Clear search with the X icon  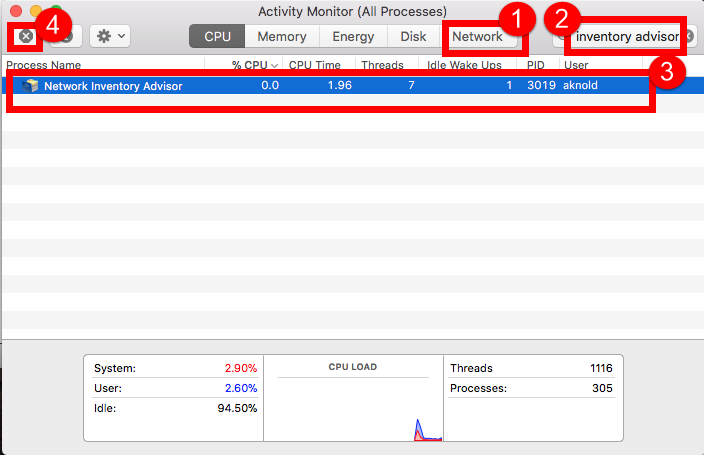click(x=689, y=36)
